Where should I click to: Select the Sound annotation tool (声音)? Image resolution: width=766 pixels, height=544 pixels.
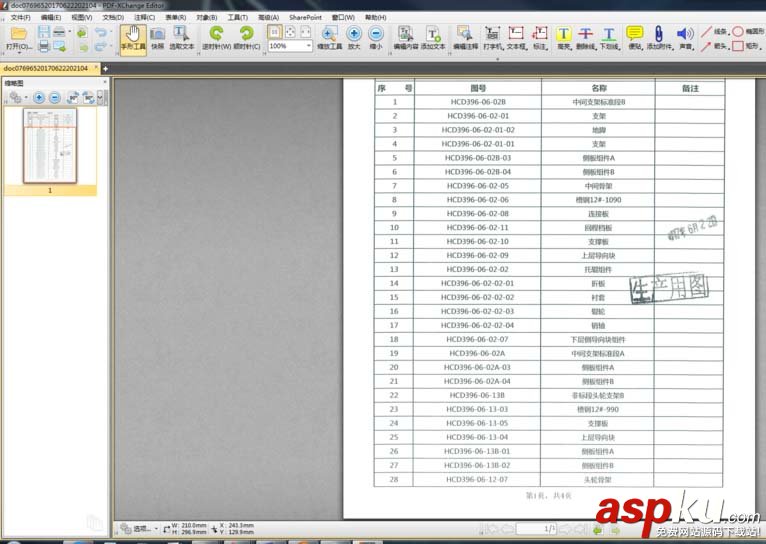tap(685, 39)
